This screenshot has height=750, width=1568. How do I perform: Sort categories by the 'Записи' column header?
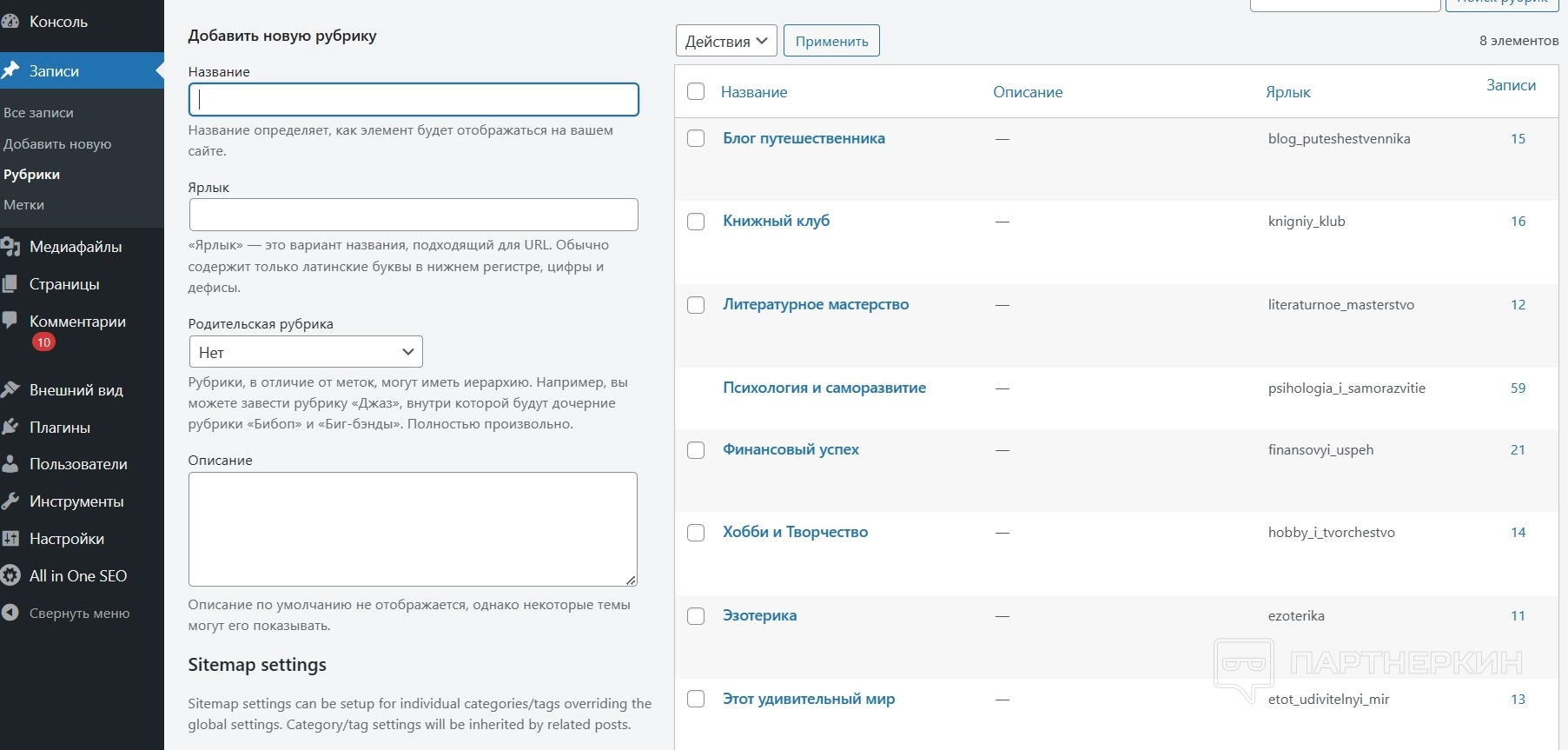coord(1511,85)
